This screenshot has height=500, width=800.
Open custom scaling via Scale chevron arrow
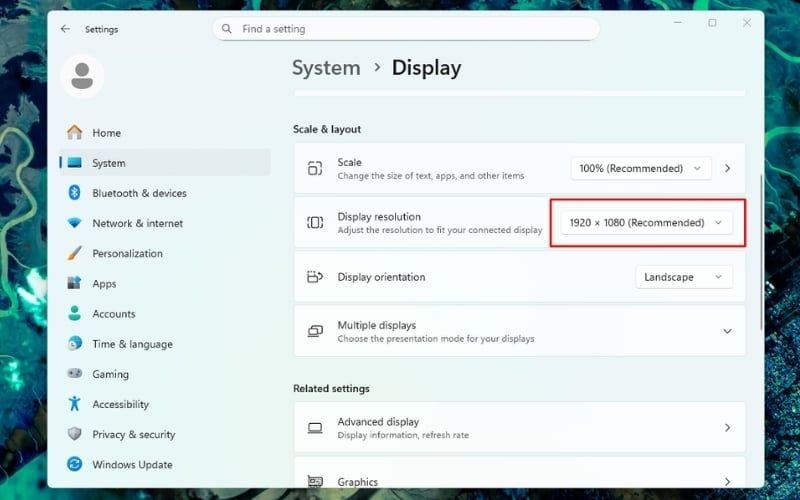click(x=727, y=168)
